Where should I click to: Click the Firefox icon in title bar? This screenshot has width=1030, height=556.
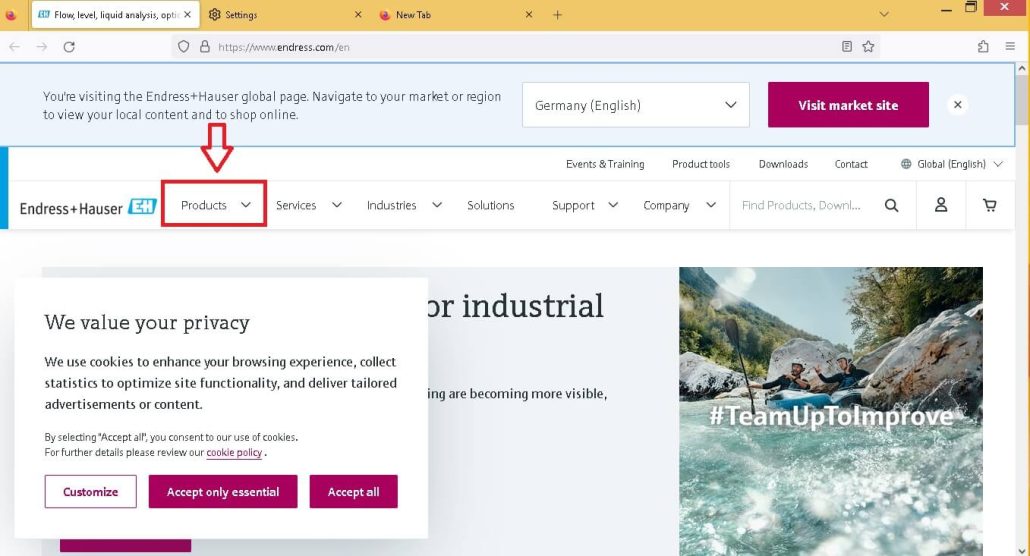[x=11, y=14]
